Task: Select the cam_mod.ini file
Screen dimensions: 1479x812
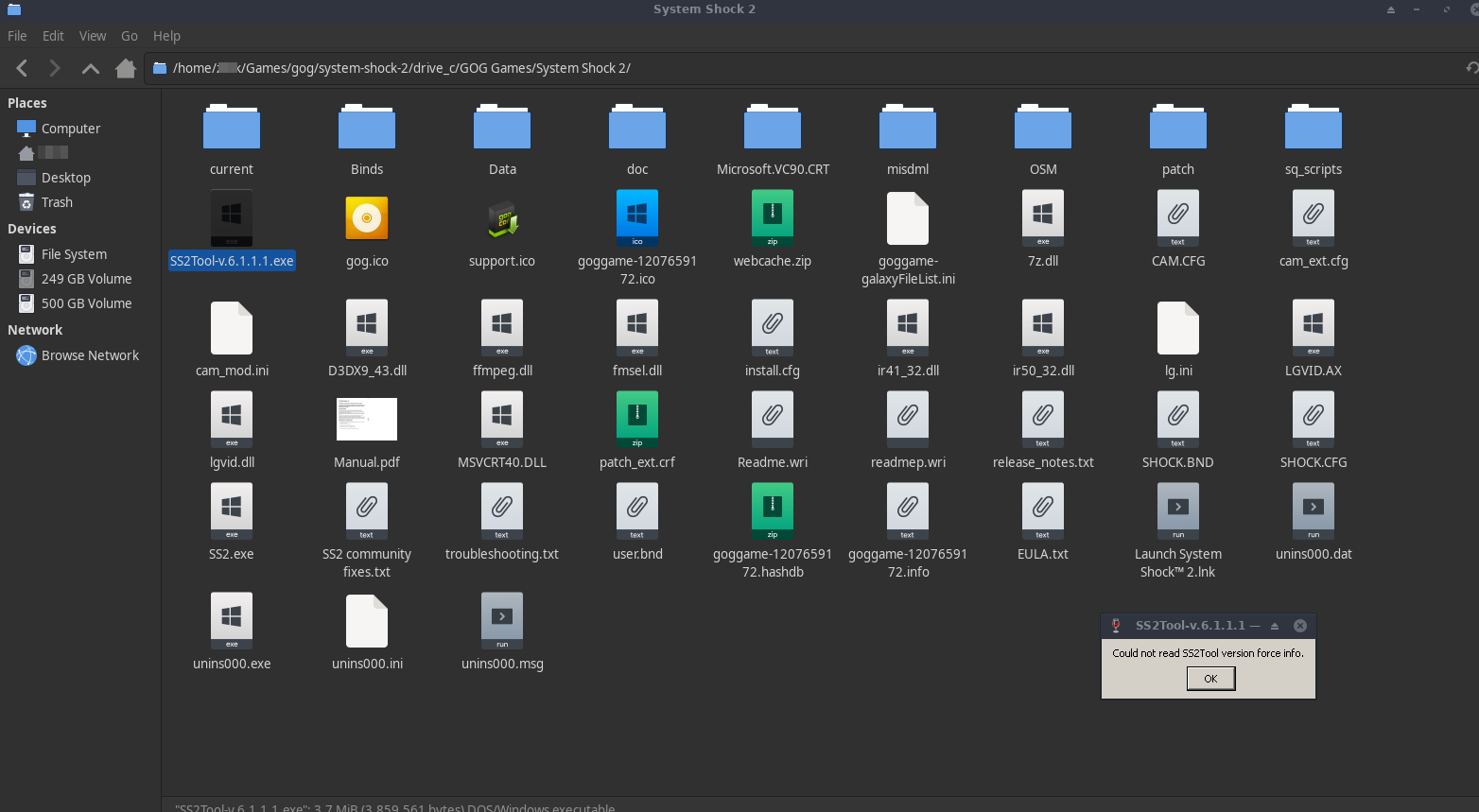Action: point(232,339)
